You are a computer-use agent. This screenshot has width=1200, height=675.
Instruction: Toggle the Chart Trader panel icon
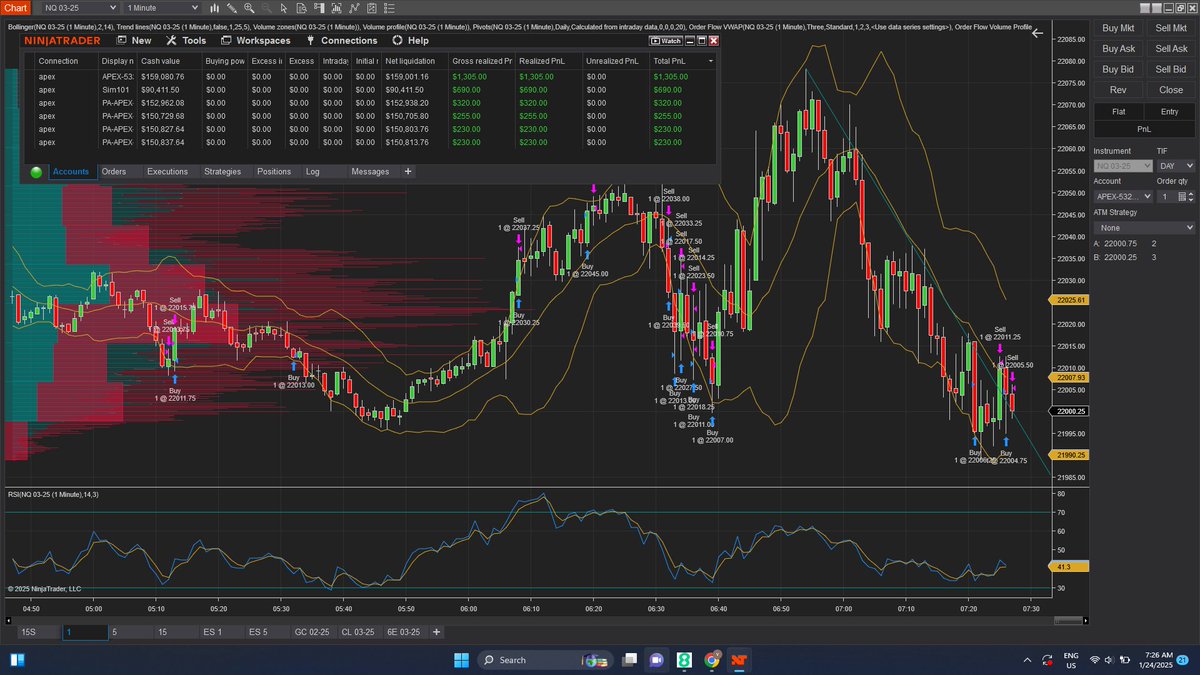(319, 8)
